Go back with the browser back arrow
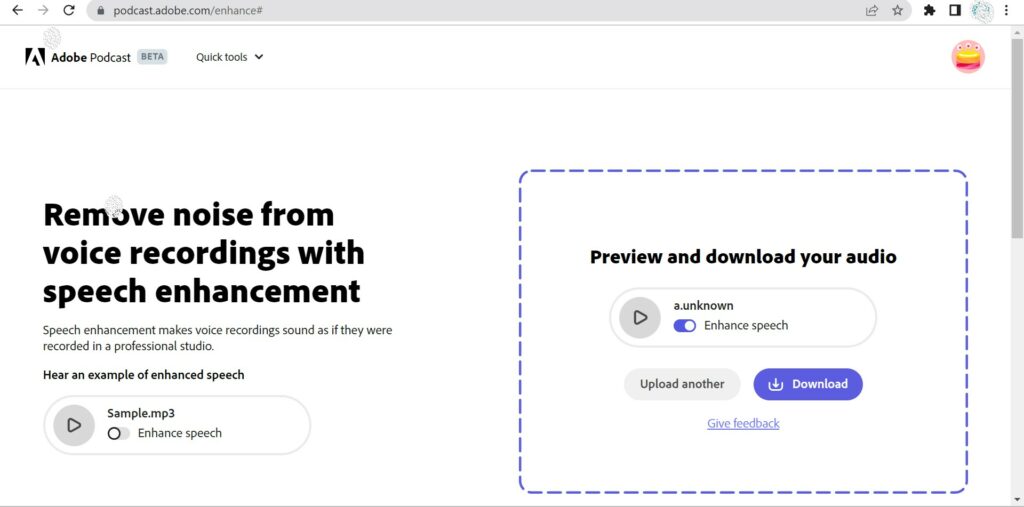1024x507 pixels. [x=18, y=10]
